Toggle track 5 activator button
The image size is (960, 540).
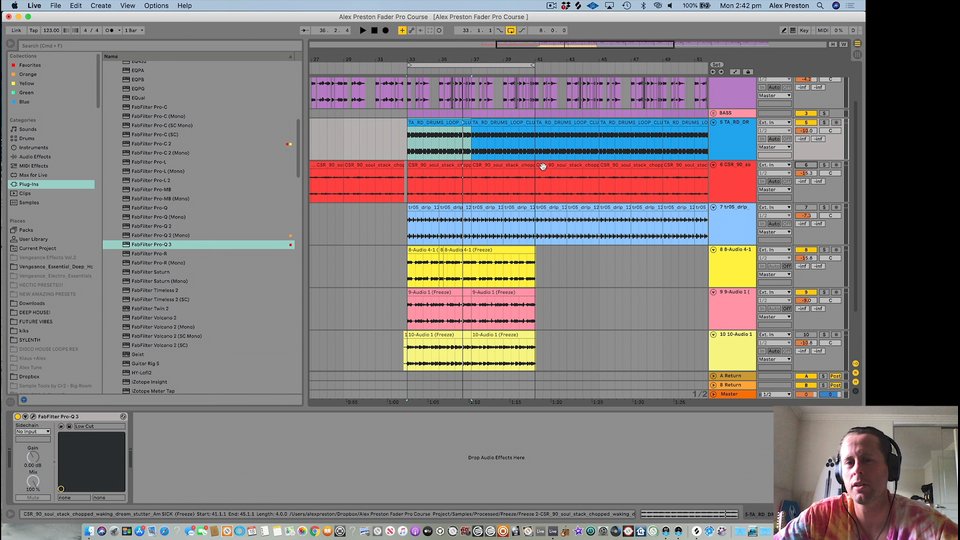coord(806,122)
